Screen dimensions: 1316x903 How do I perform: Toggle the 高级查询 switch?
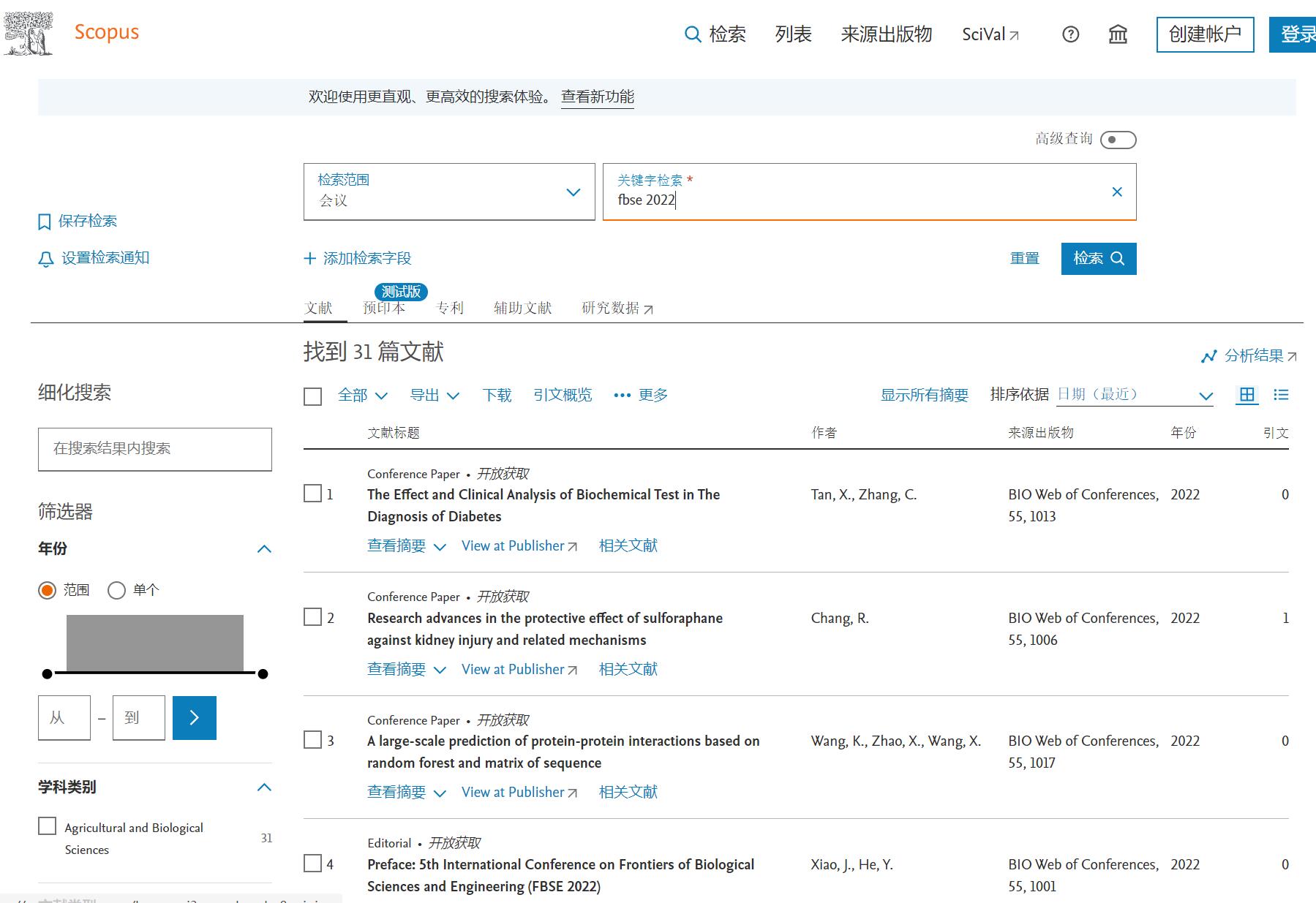1118,140
